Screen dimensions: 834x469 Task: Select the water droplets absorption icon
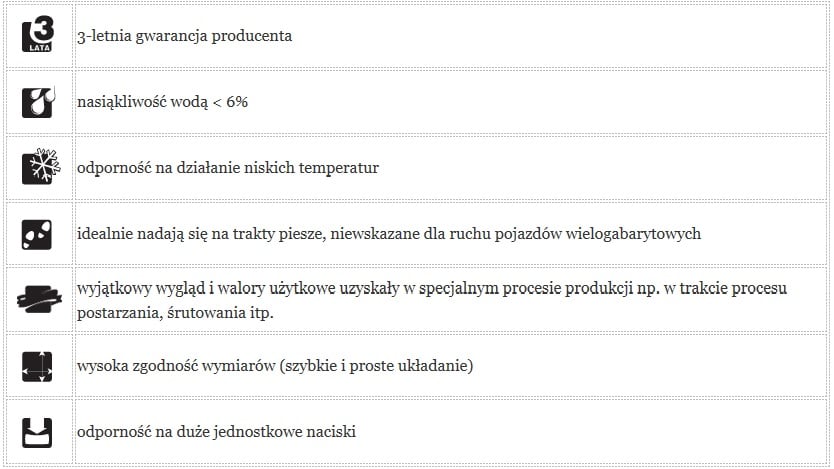38,102
